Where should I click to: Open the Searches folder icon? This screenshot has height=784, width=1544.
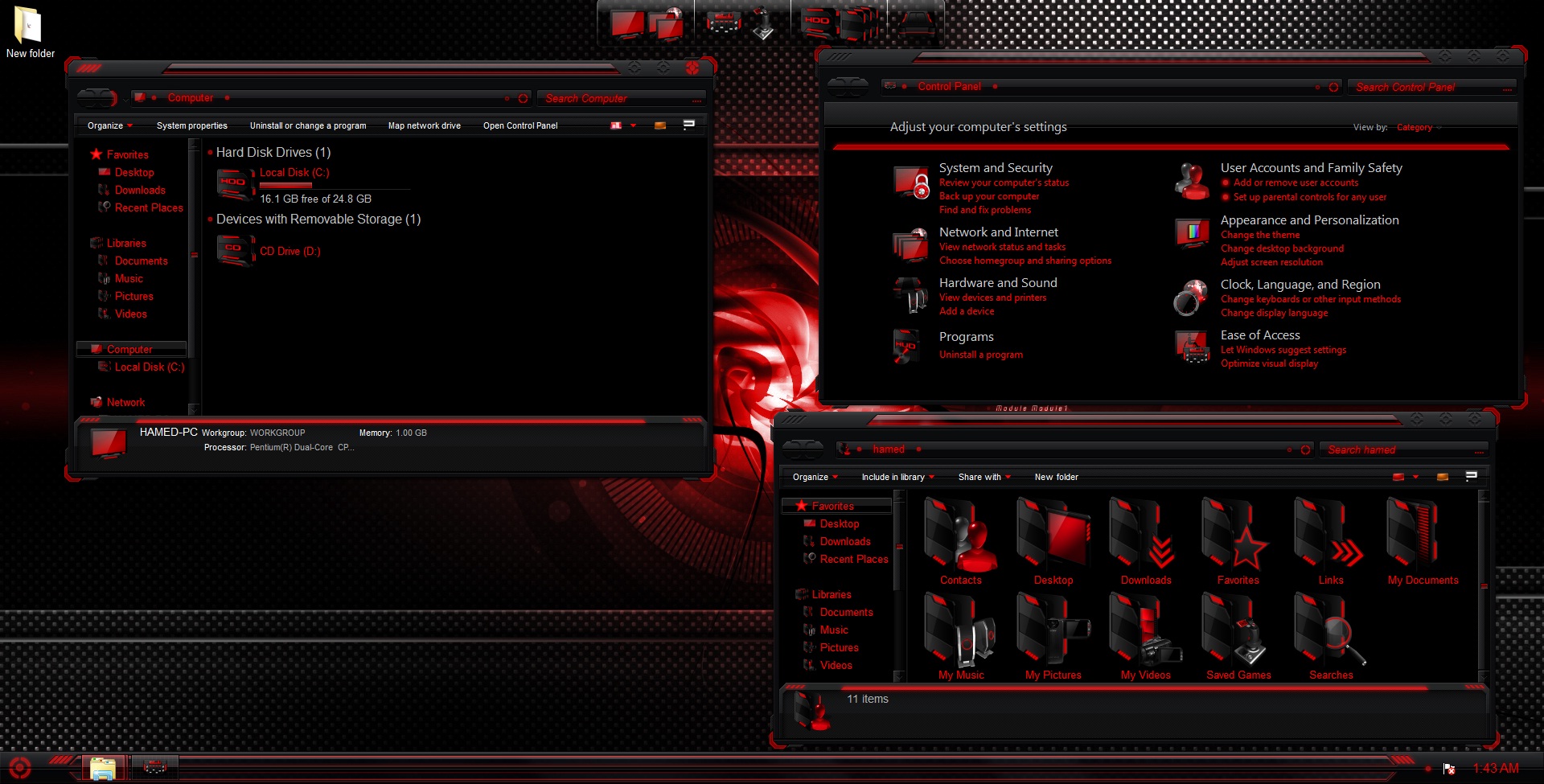click(x=1331, y=631)
